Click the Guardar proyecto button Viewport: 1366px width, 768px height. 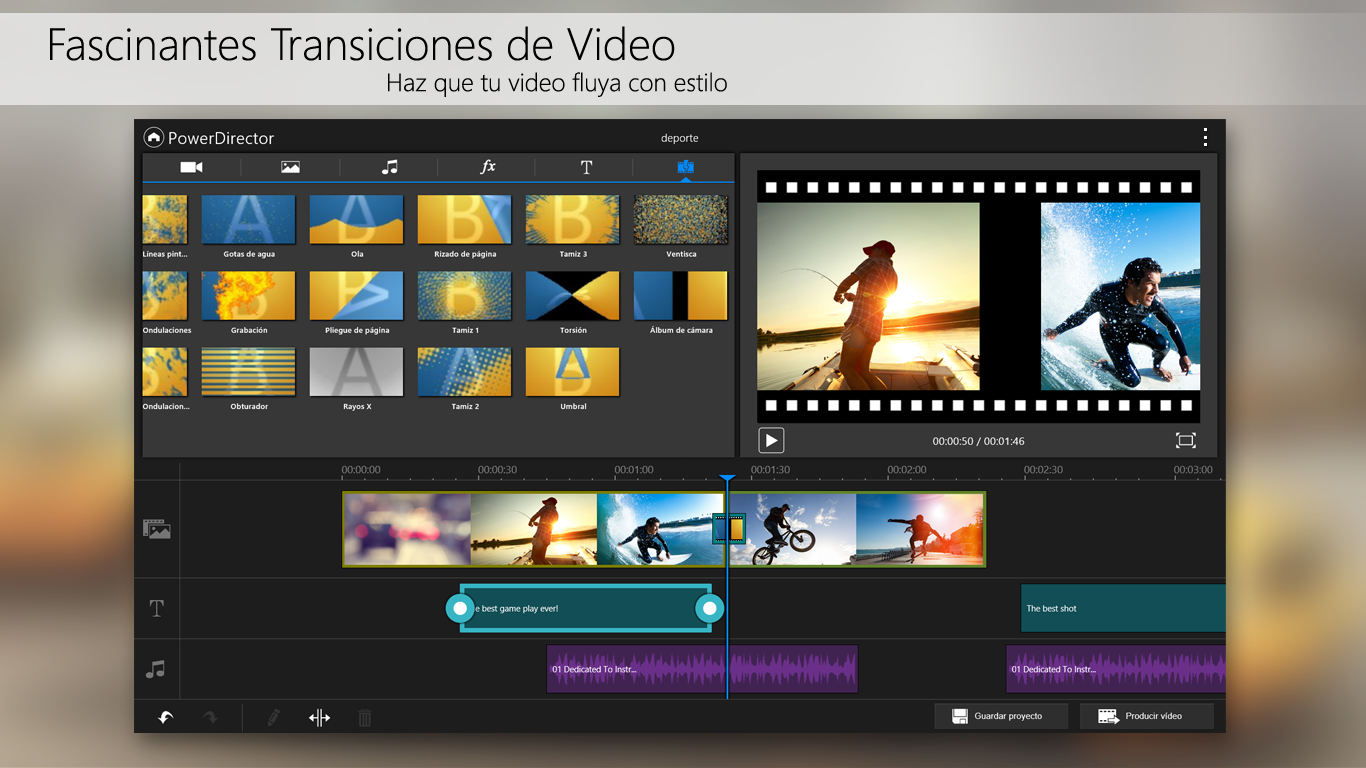click(x=1001, y=716)
